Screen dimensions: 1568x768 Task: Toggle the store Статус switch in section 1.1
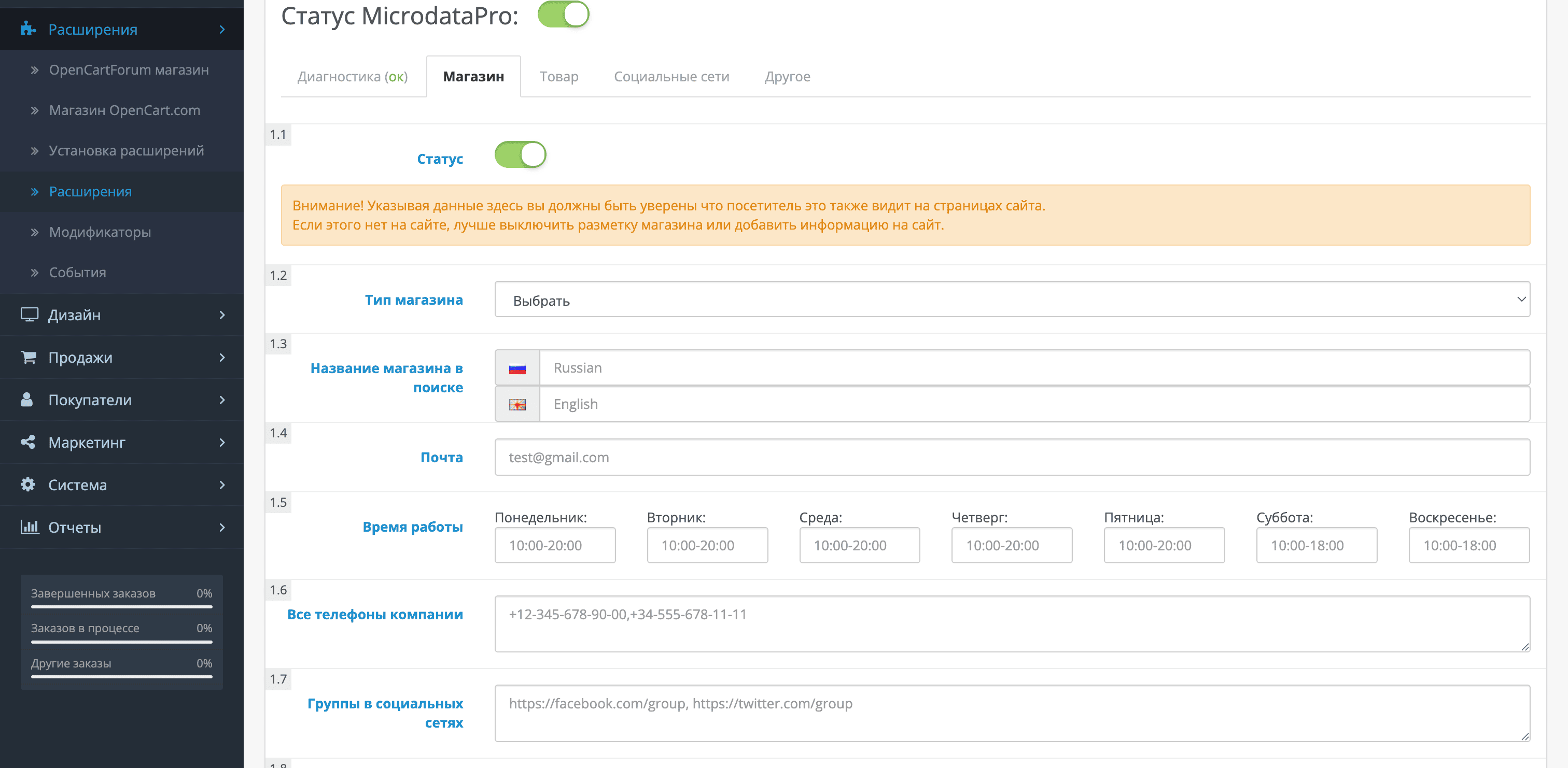[x=520, y=154]
